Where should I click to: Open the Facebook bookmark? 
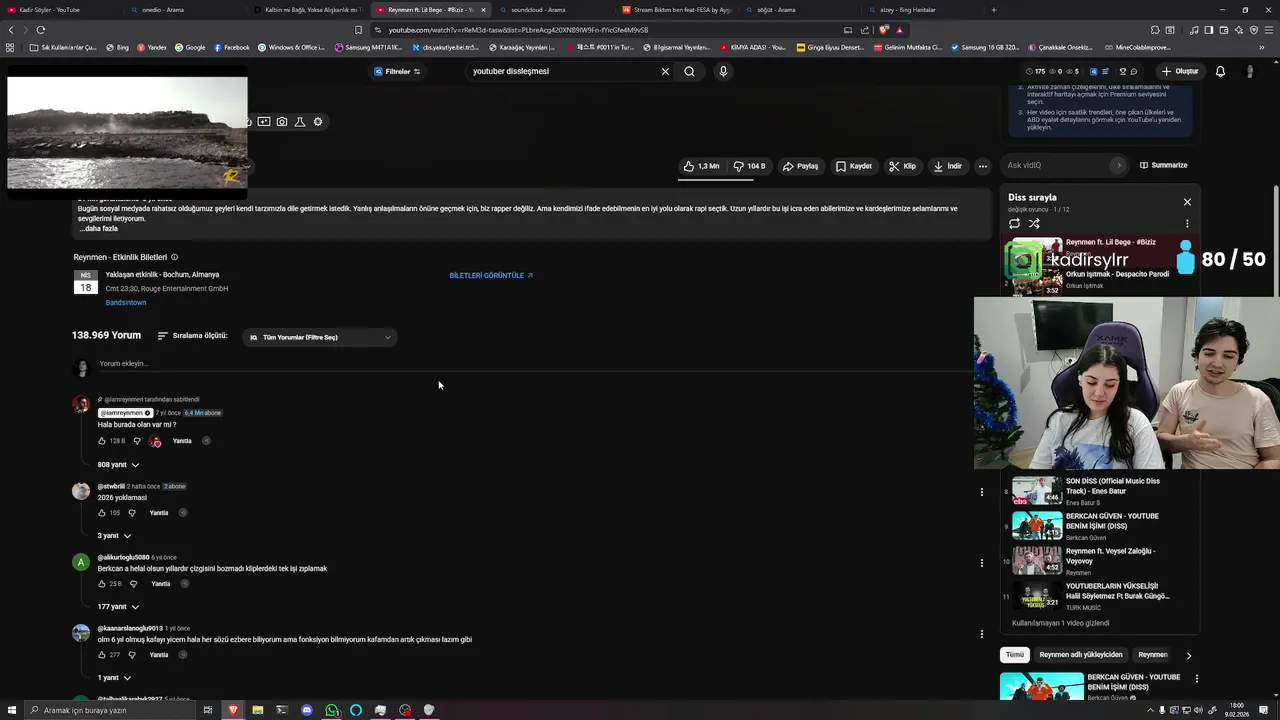(x=231, y=47)
